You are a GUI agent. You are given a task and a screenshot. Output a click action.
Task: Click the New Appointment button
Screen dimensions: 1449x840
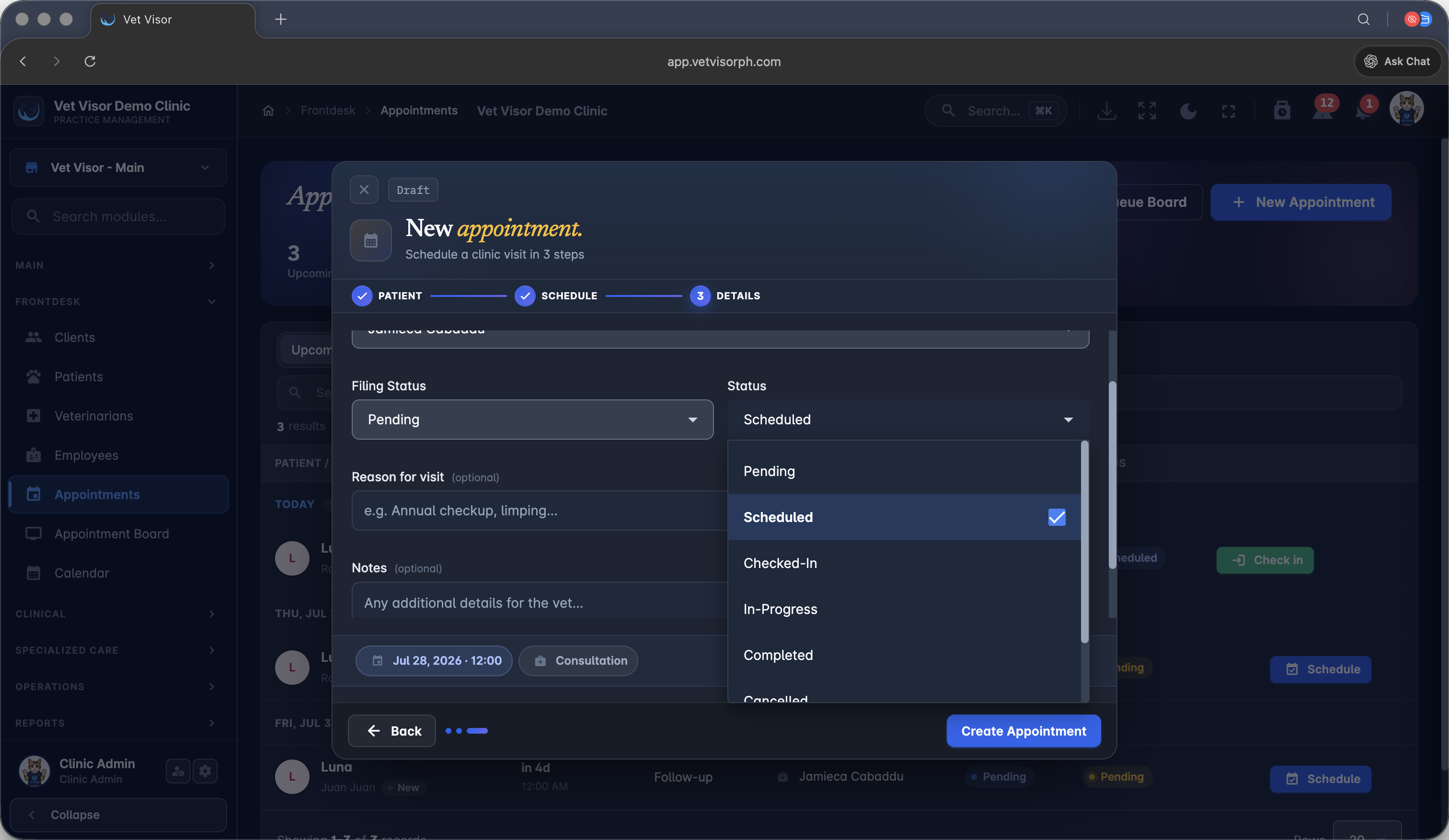1300,202
